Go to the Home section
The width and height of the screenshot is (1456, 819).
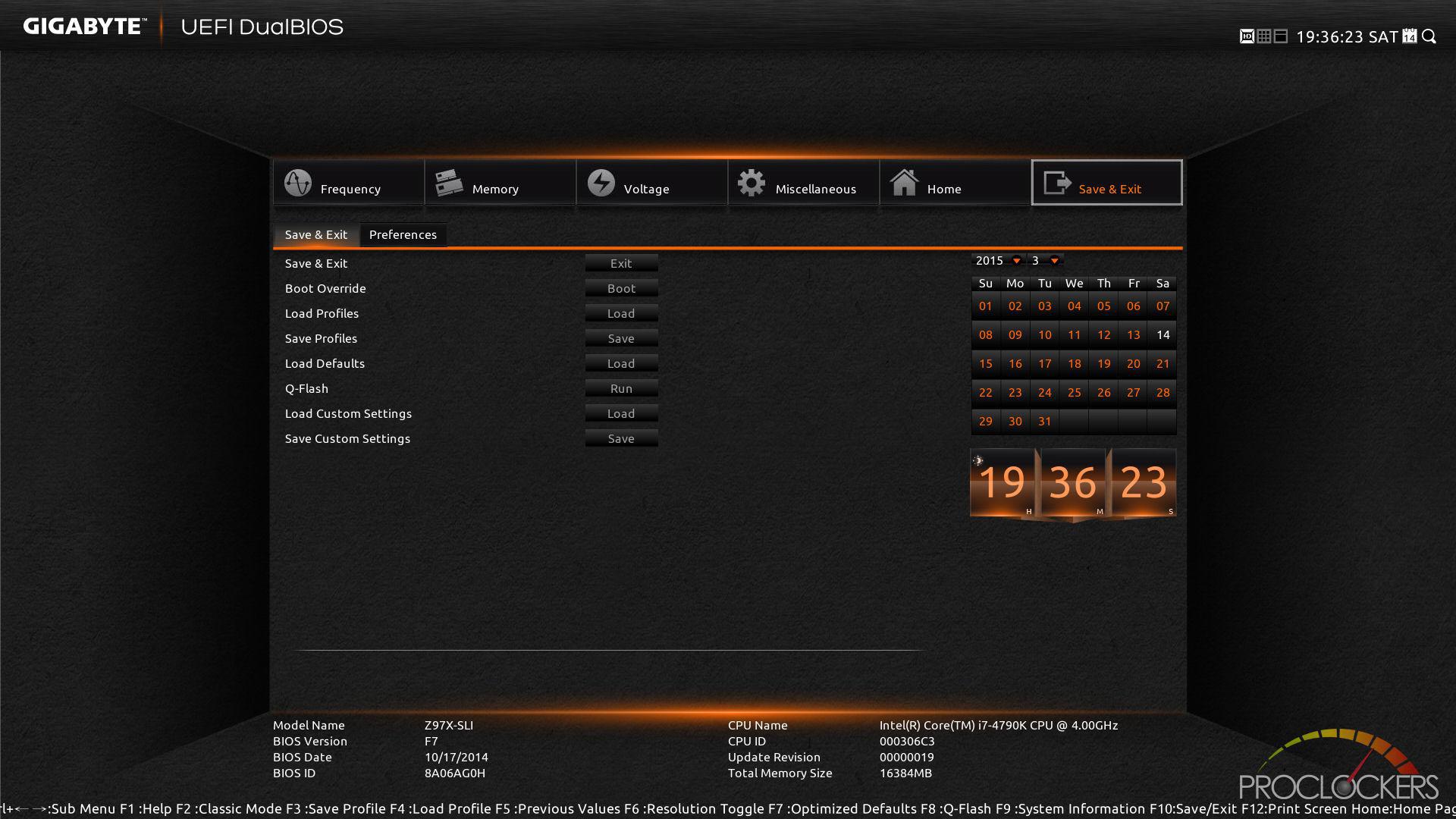click(x=955, y=183)
